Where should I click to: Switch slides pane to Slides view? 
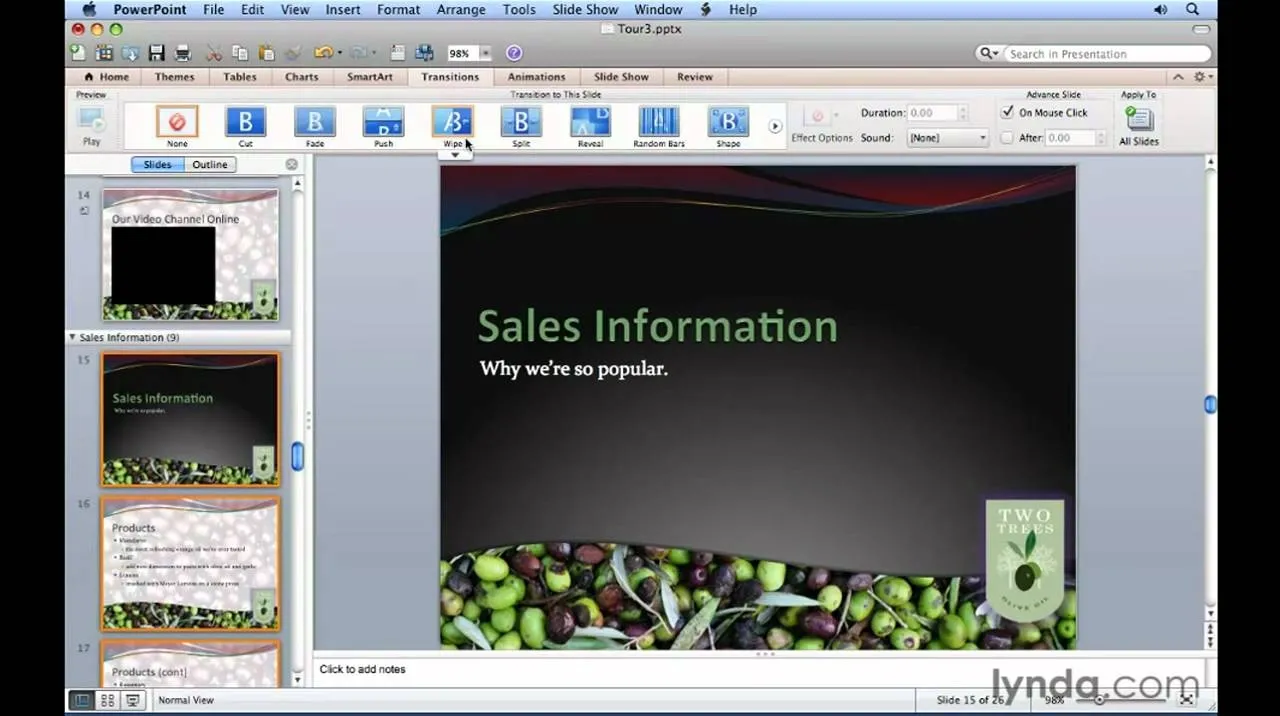(157, 164)
